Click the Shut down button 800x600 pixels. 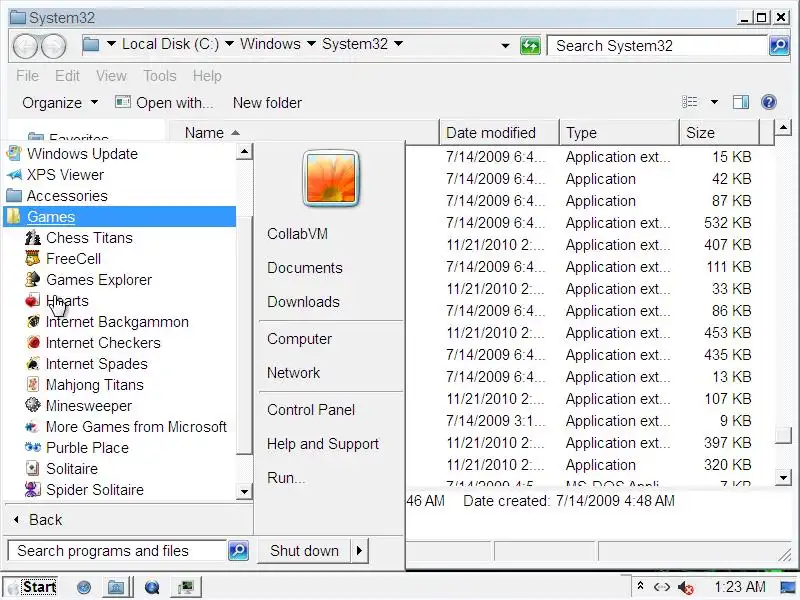click(x=304, y=551)
